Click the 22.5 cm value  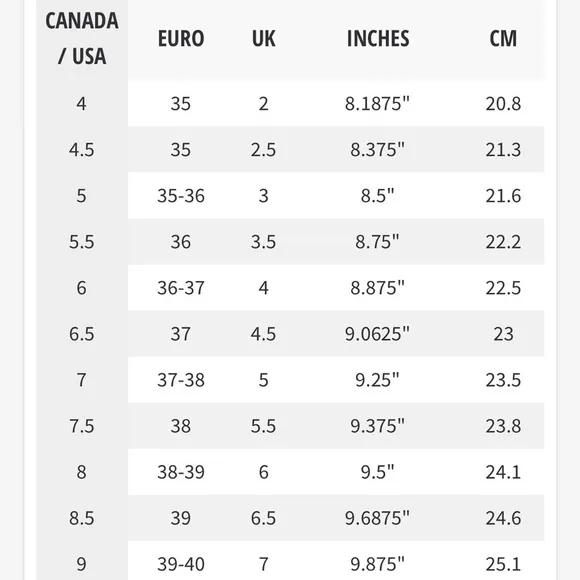tap(503, 288)
